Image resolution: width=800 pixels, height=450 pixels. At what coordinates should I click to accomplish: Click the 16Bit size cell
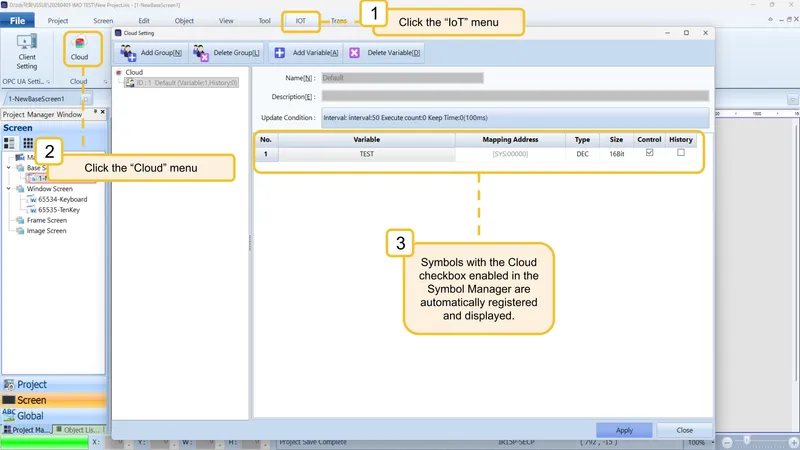point(616,154)
